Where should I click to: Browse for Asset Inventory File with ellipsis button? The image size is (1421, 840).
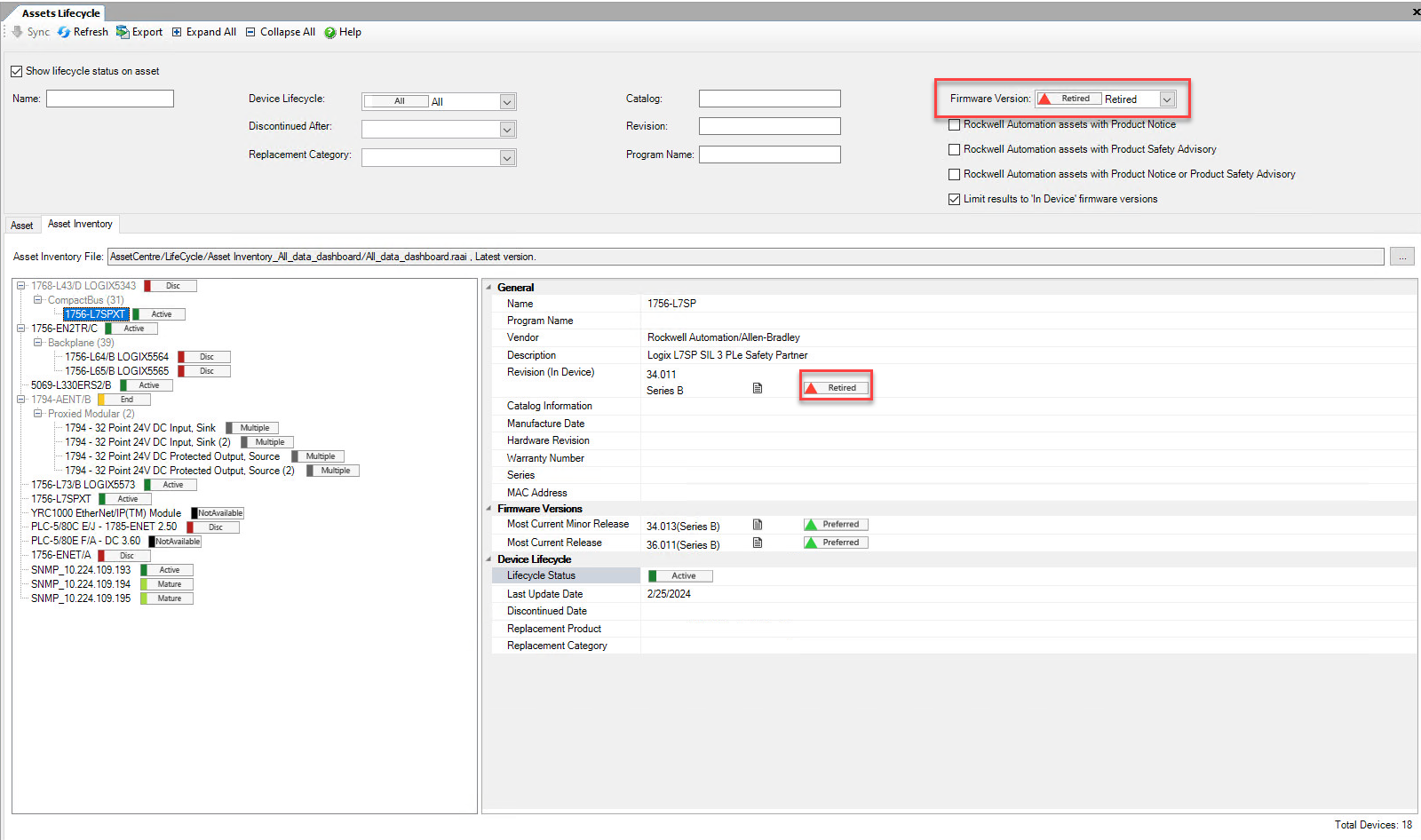tap(1402, 257)
